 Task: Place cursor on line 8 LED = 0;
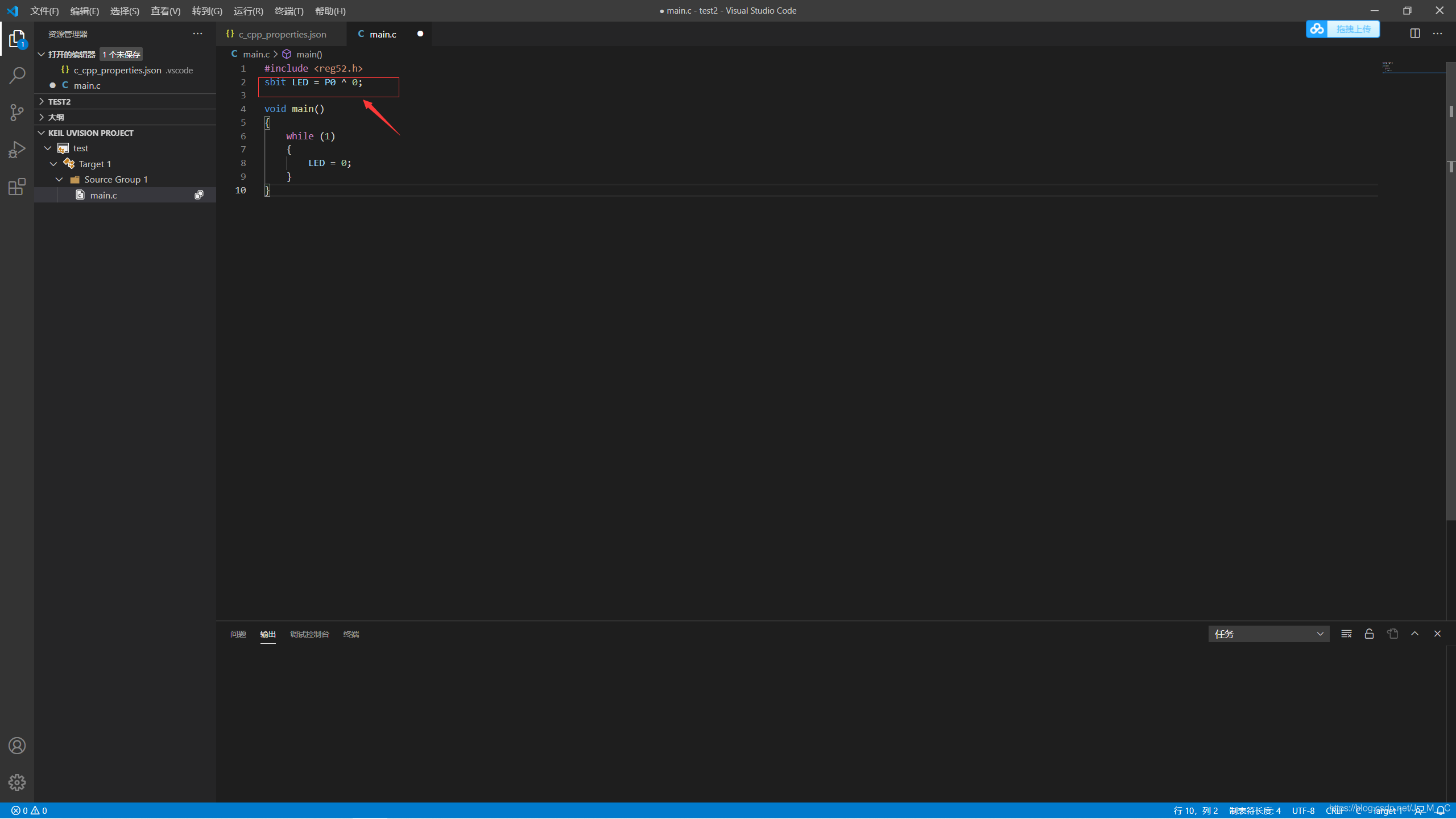330,163
